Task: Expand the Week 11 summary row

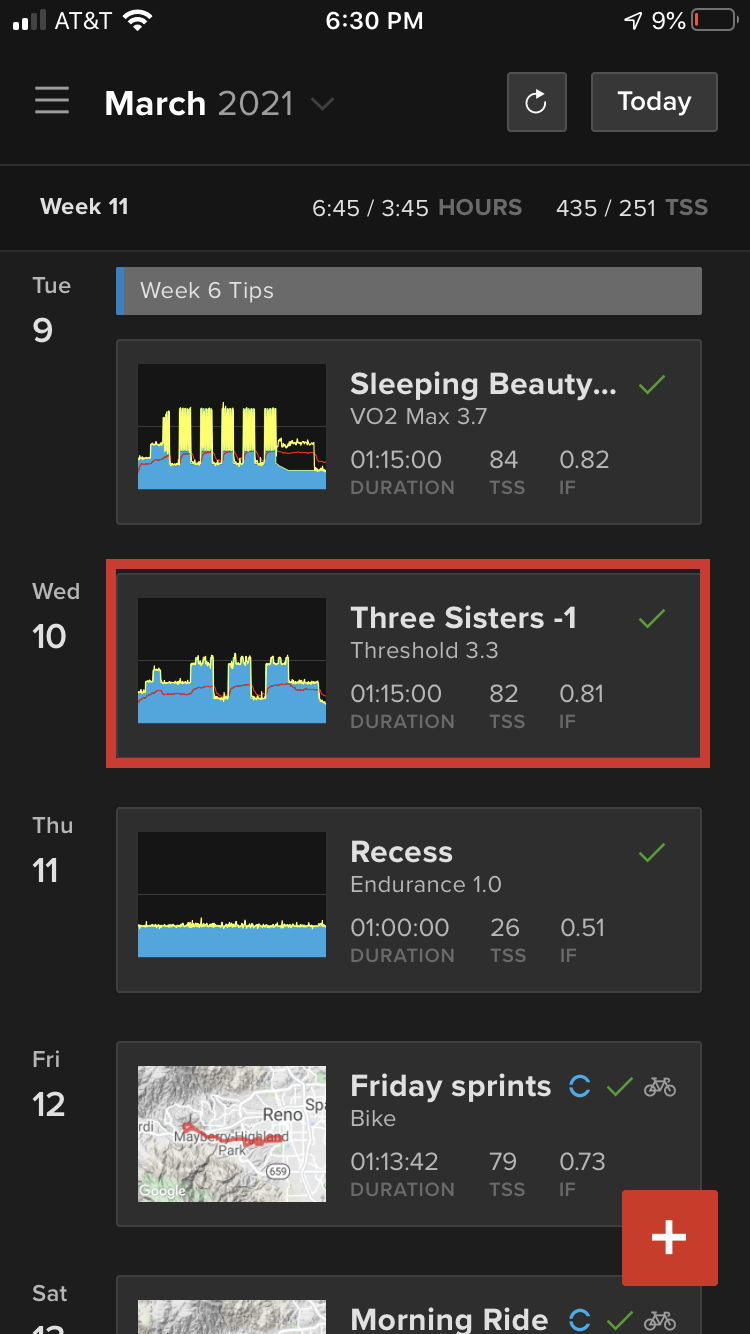Action: point(375,208)
